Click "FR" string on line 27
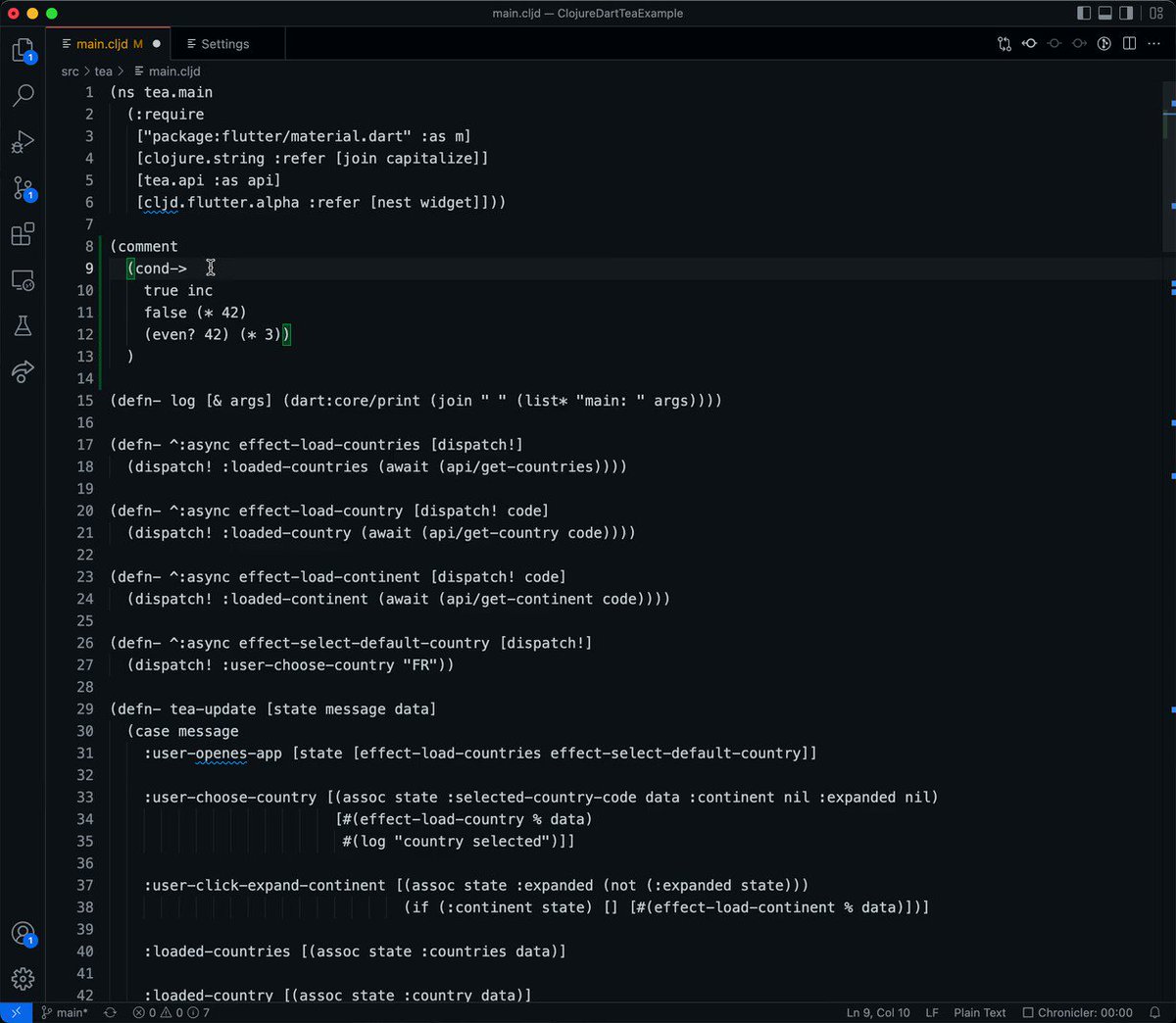 pos(420,664)
